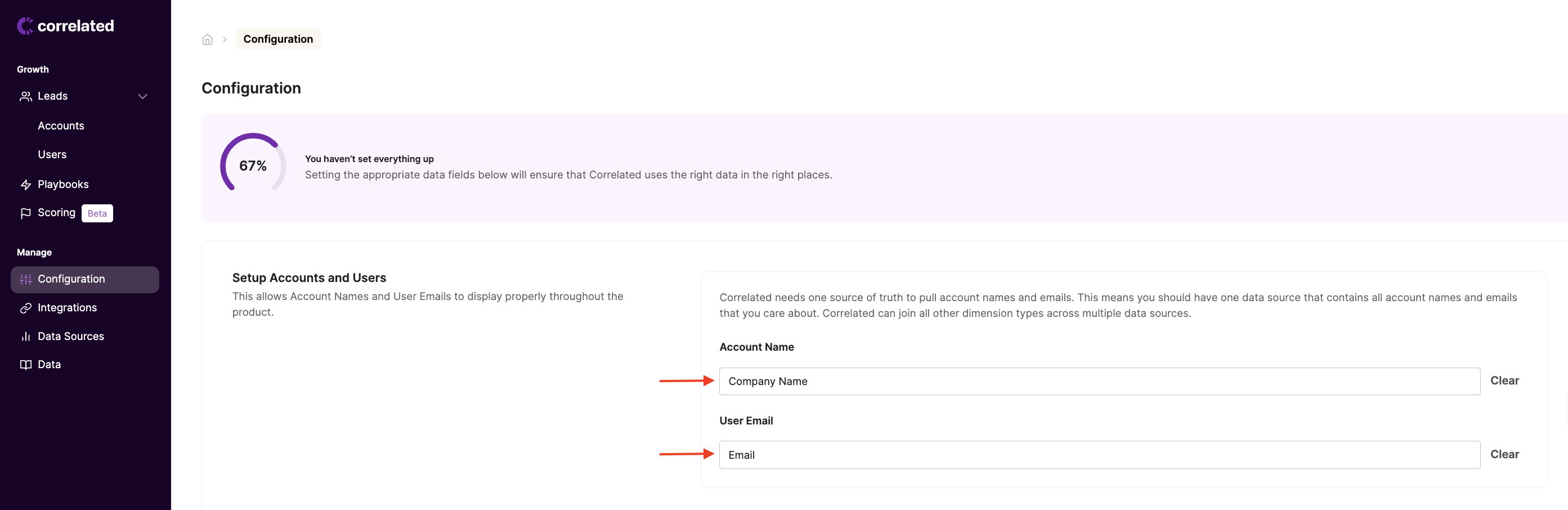1568x510 pixels.
Task: Click the Data Sources bar chart icon
Action: coord(25,337)
